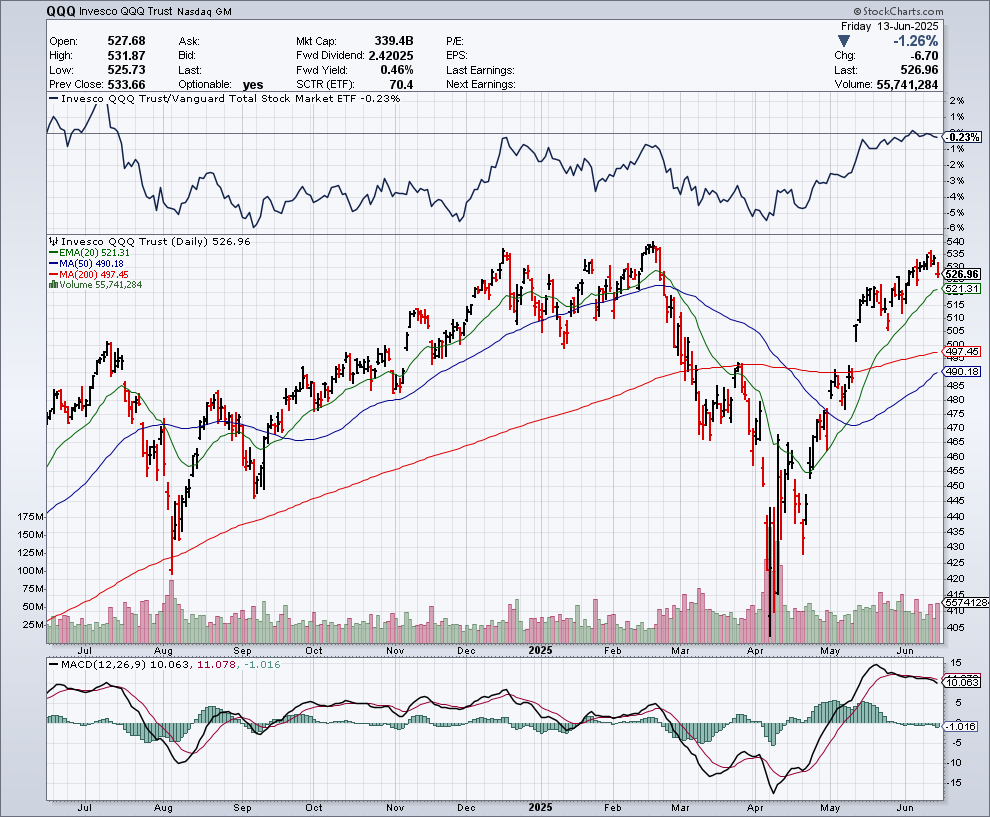Click the -1.26% percent change value
Image resolution: width=990 pixels, height=817 pixels.
(915, 41)
